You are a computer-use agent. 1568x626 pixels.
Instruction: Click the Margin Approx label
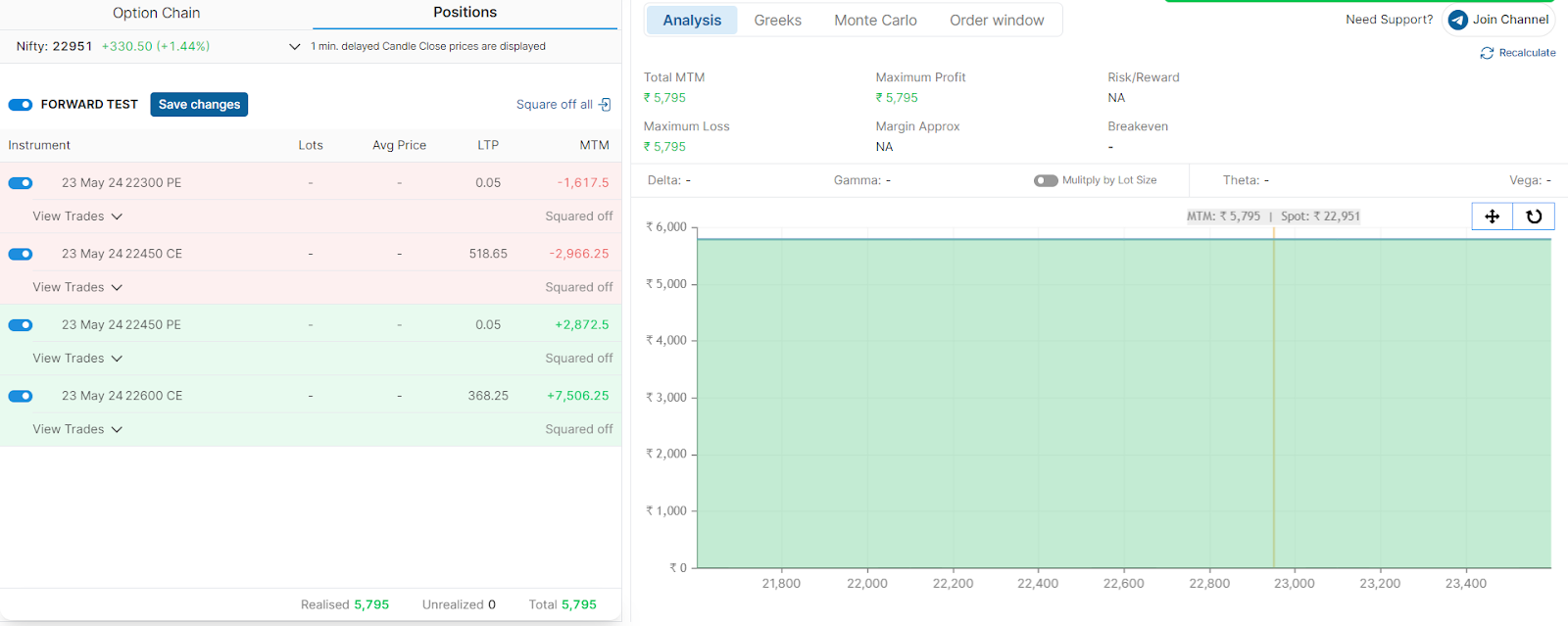(x=917, y=126)
